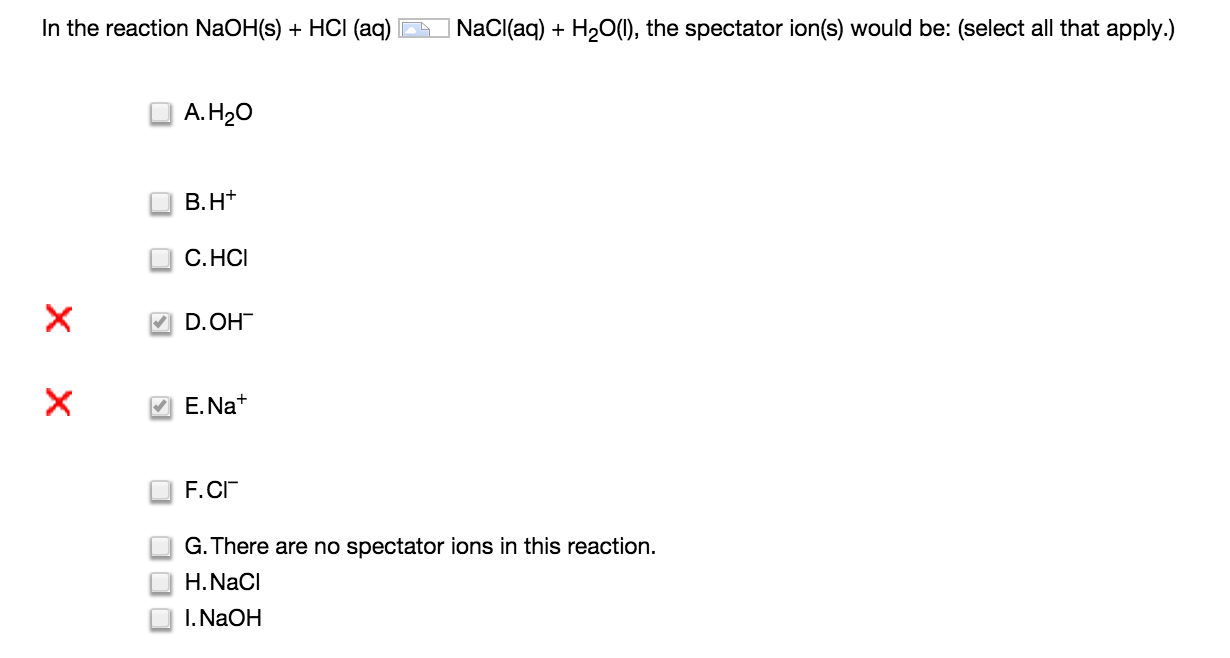Click the broken image icon in the equation
Image resolution: width=1230 pixels, height=658 pixels.
tap(424, 31)
